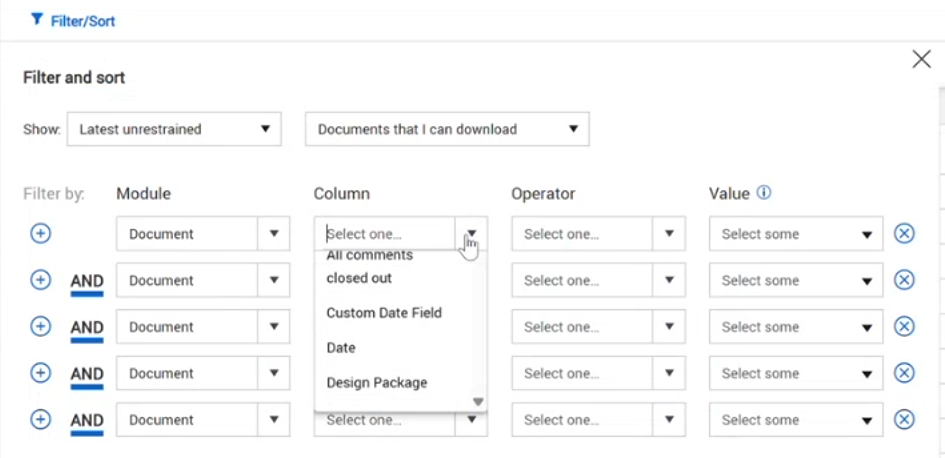The width and height of the screenshot is (945, 458).
Task: Open the Latest unrestrained show dropdown
Action: pyautogui.click(x=174, y=129)
